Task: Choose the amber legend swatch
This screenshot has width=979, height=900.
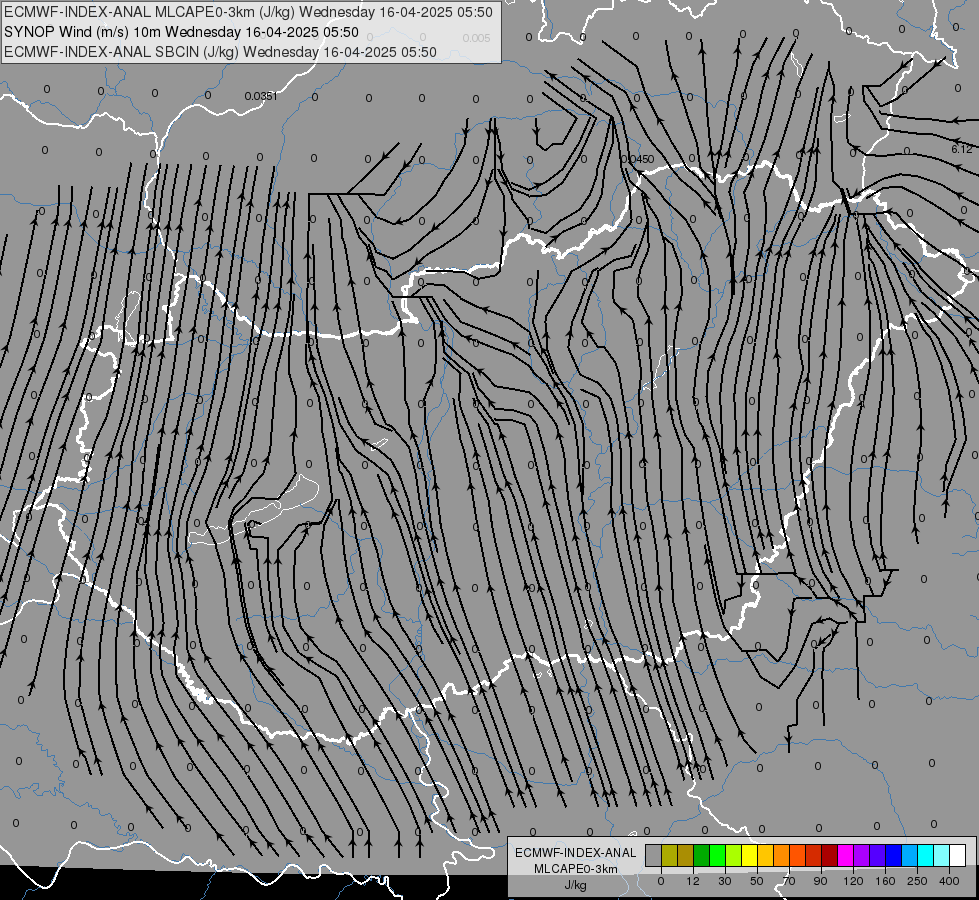Action: (x=765, y=855)
